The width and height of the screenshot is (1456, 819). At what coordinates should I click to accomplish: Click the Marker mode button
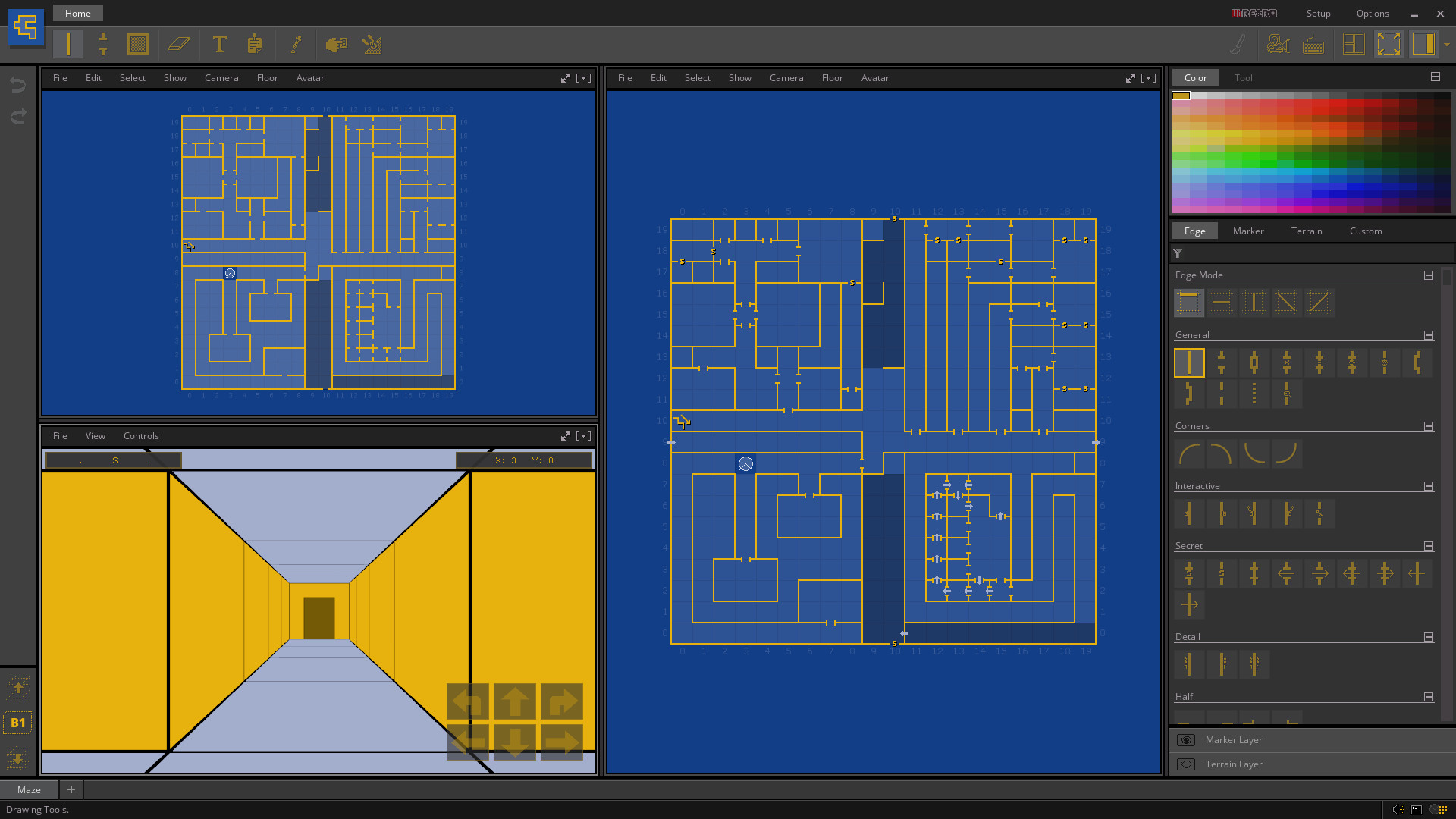pos(1248,231)
